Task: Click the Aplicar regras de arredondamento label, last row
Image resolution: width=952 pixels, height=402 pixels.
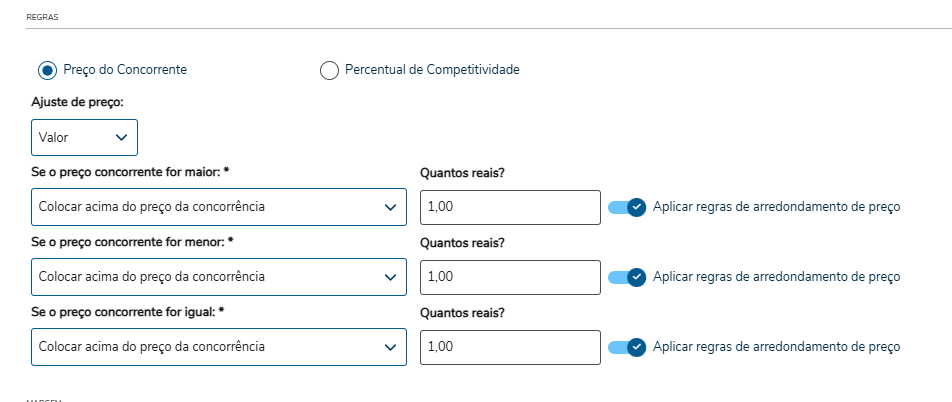Action: pyautogui.click(x=776, y=347)
